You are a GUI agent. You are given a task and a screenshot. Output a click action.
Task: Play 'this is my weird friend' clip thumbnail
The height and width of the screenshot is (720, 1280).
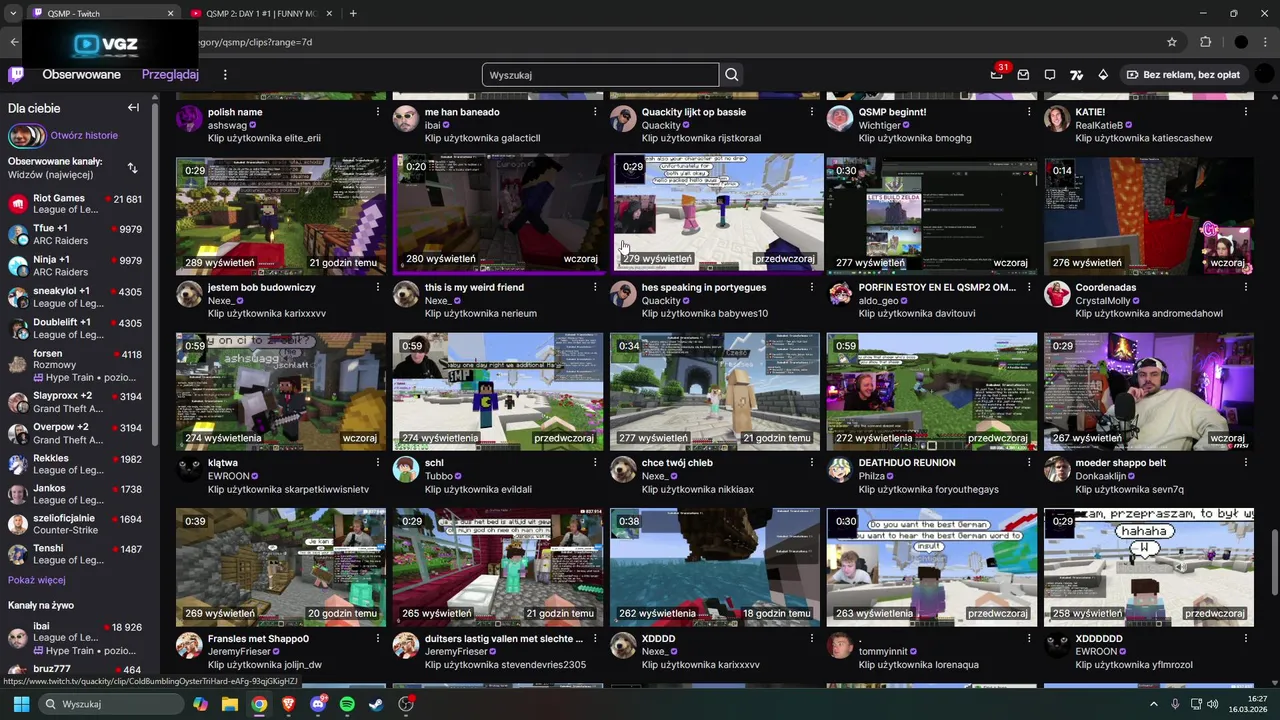tap(498, 215)
